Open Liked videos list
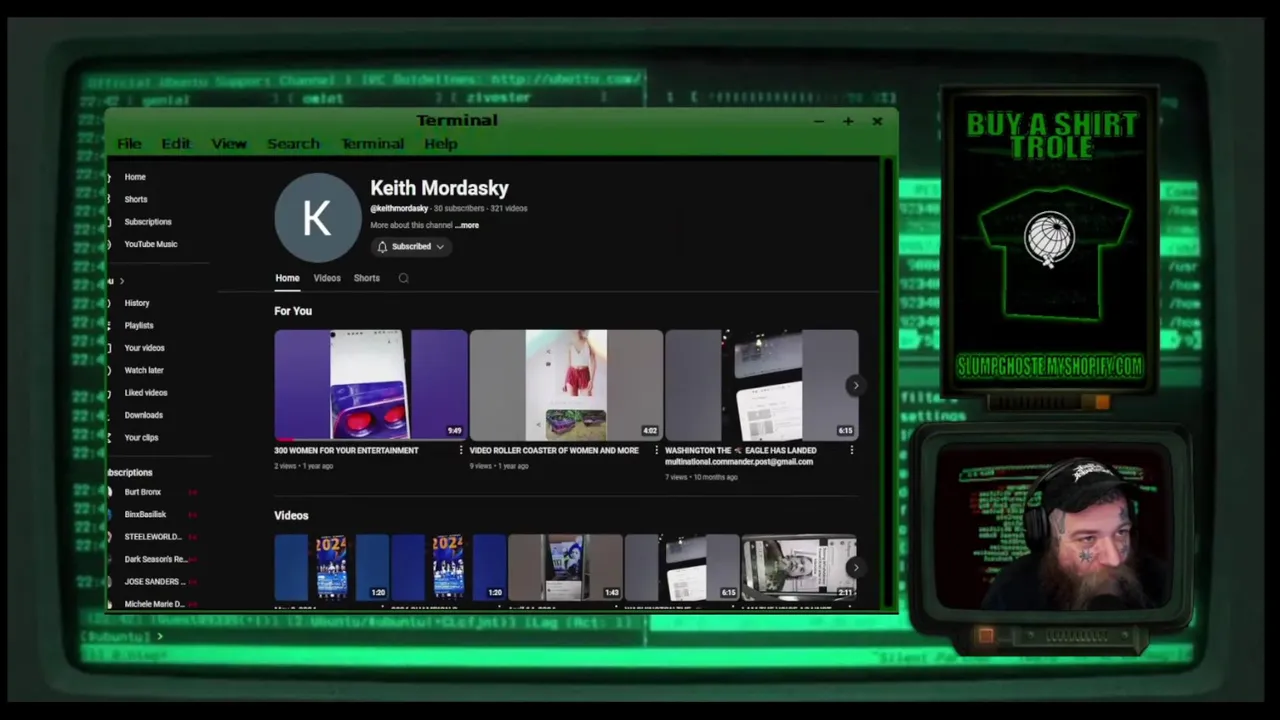Viewport: 1280px width, 720px height. coord(146,393)
